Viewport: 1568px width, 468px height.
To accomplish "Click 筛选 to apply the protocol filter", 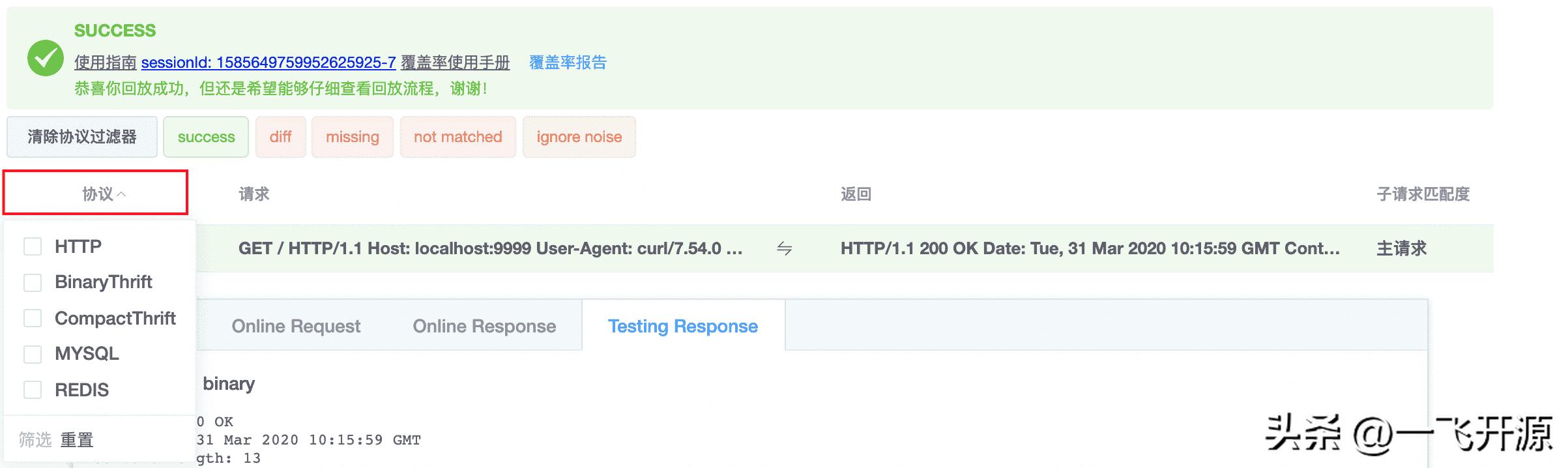I will [x=35, y=440].
